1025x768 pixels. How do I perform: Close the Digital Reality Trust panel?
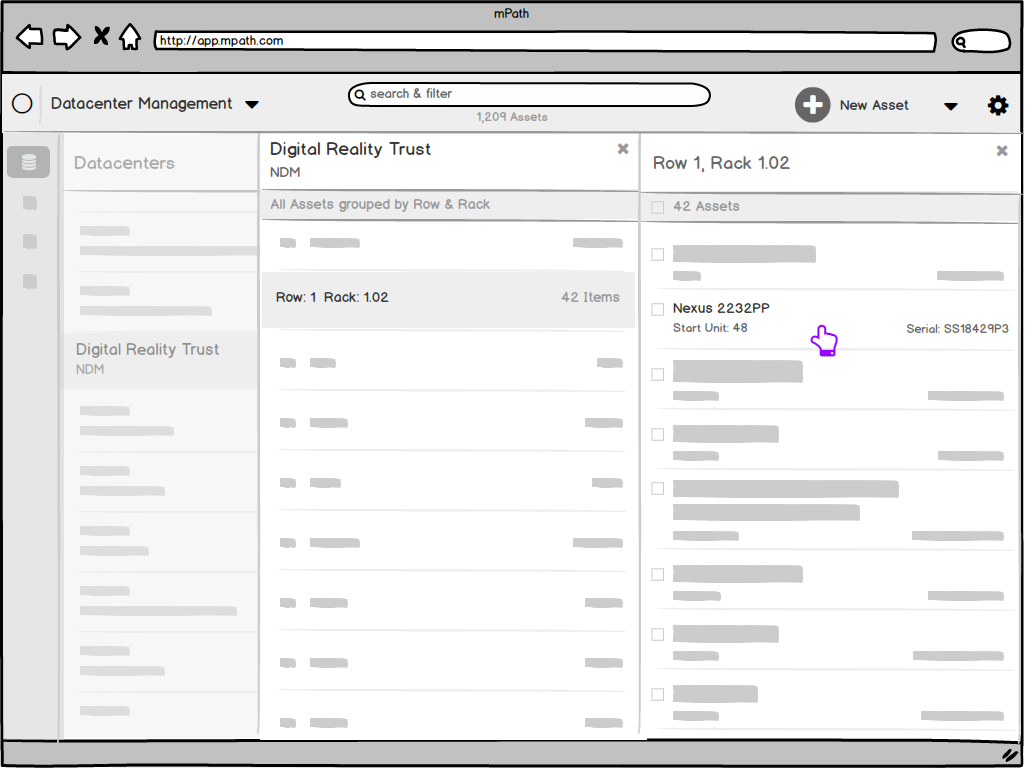[623, 149]
